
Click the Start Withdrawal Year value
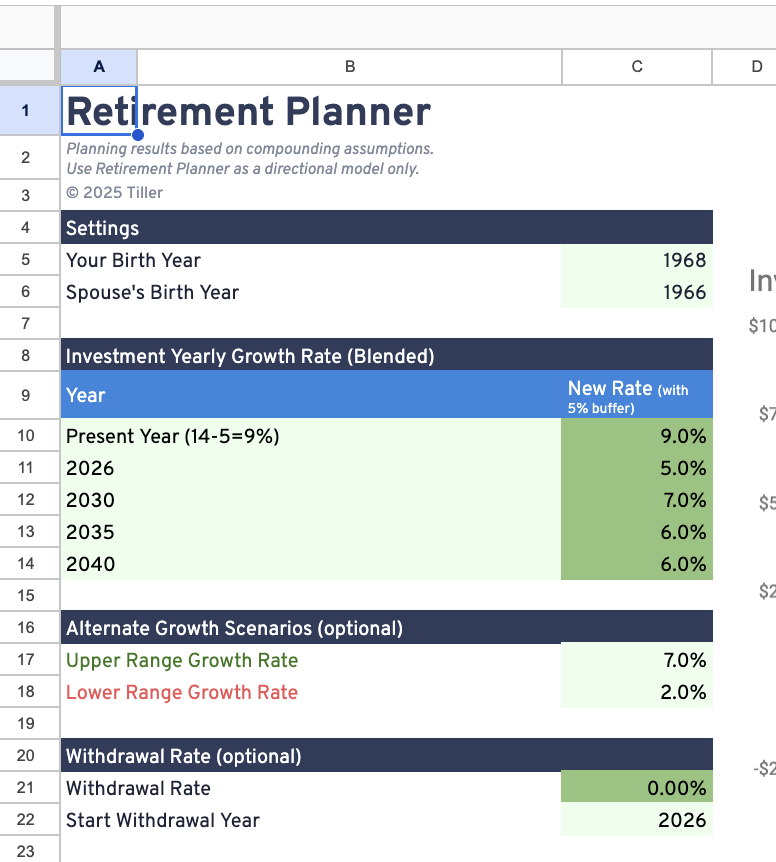pyautogui.click(x=637, y=820)
